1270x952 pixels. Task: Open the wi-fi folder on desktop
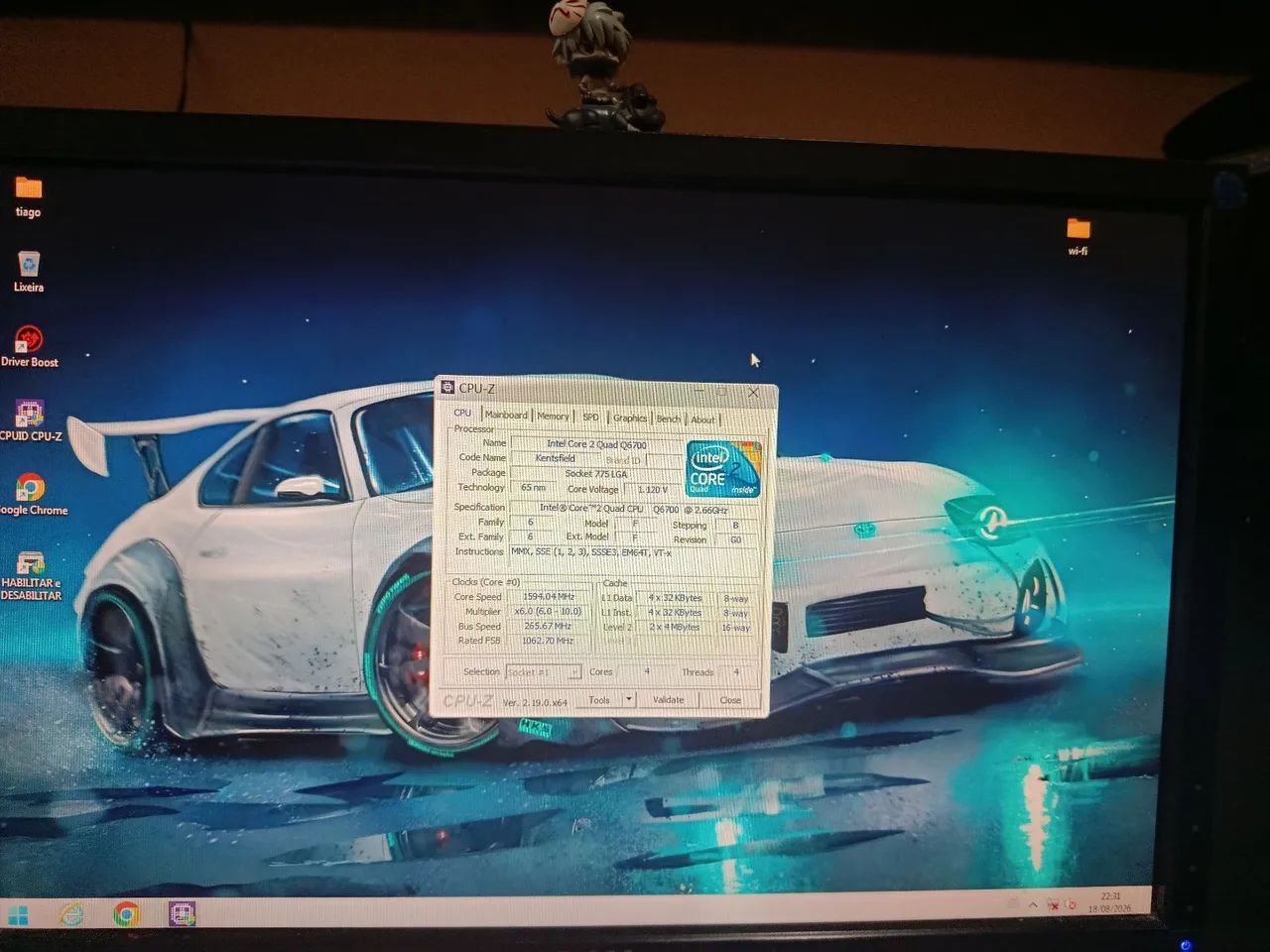(x=1079, y=237)
